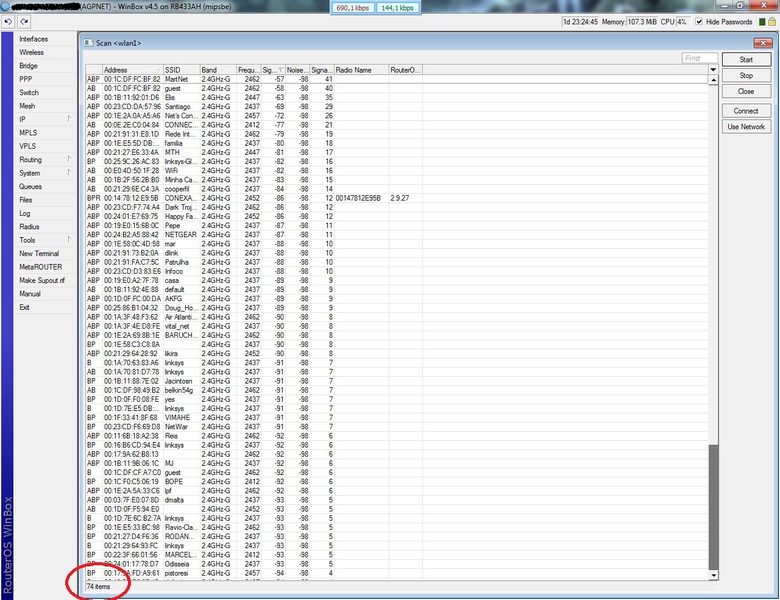This screenshot has height=600, width=780.
Task: Open the Bridge menu
Action: pyautogui.click(x=28, y=66)
